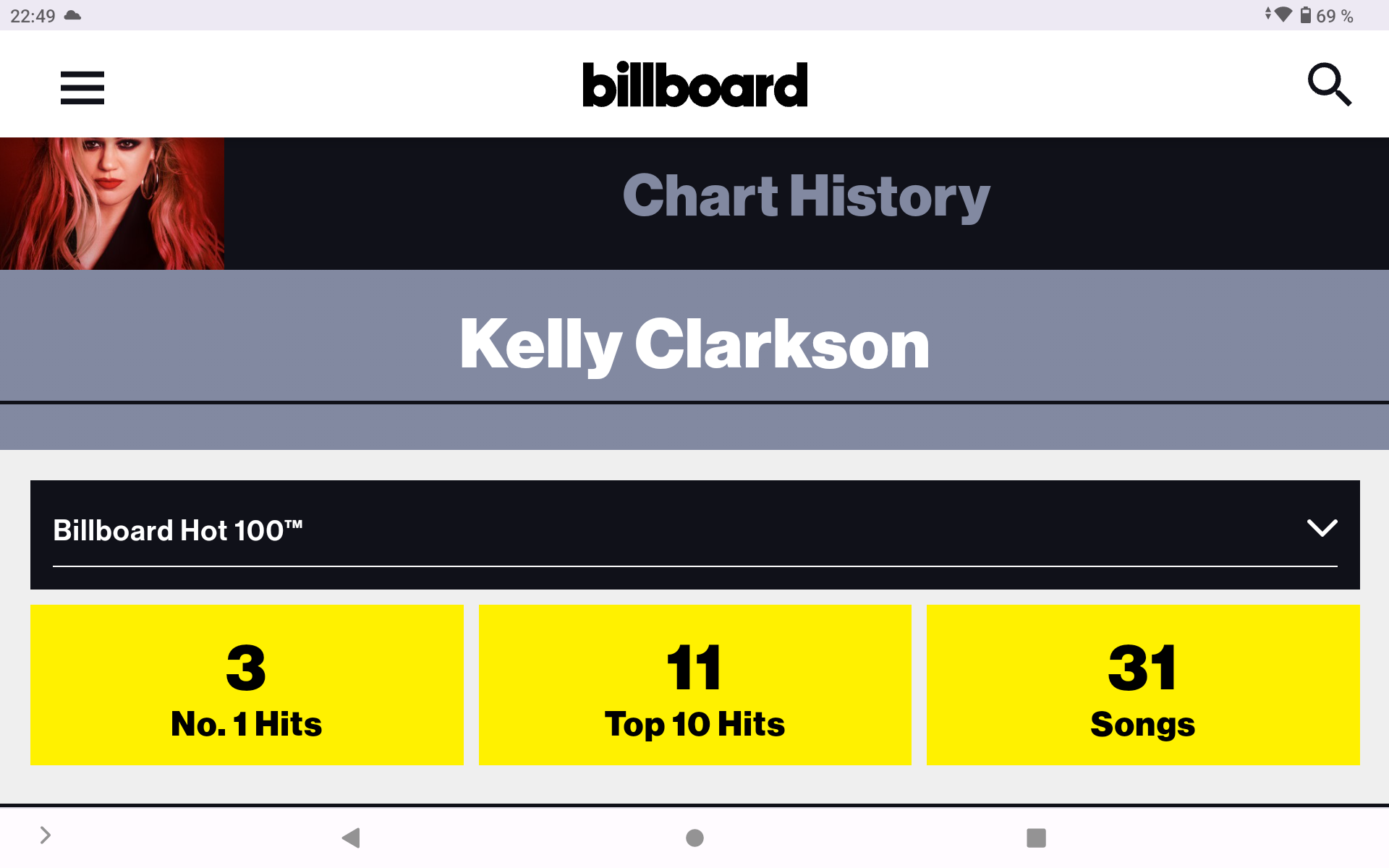This screenshot has height=868, width=1389.
Task: Go to Billboard home via logo
Action: (x=694, y=85)
